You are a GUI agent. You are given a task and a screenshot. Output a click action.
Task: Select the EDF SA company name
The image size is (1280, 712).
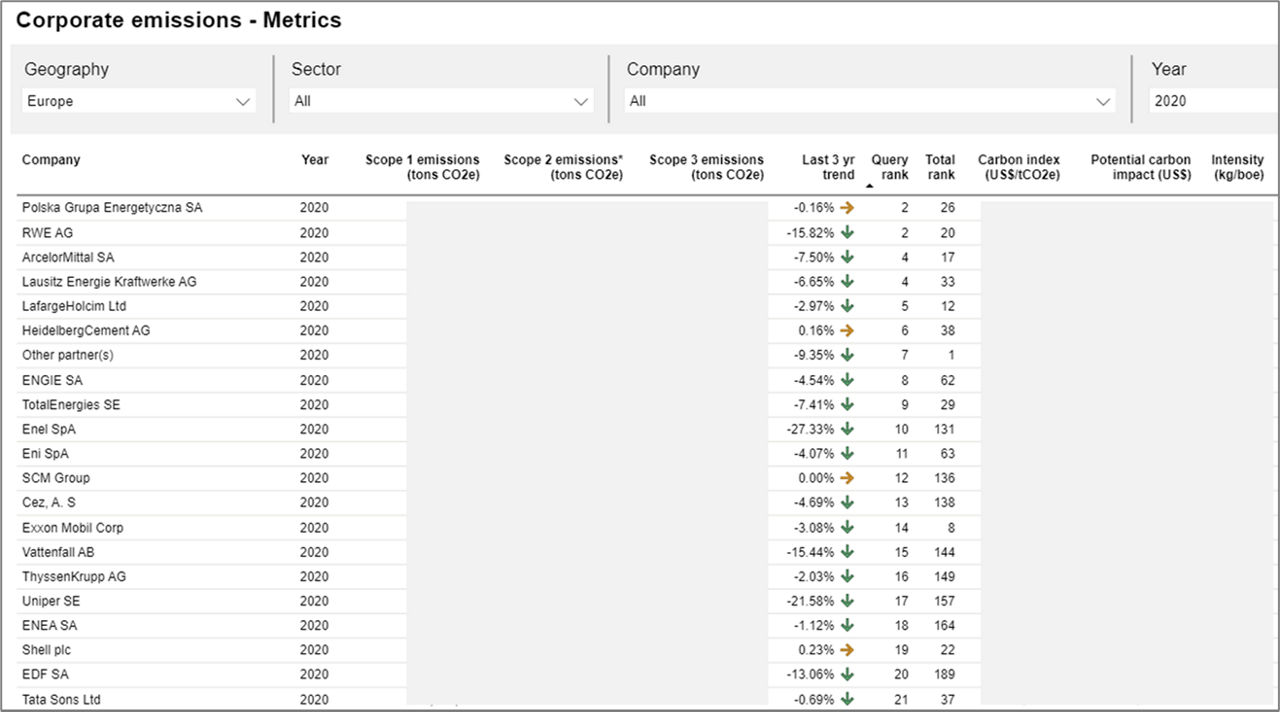(x=45, y=674)
